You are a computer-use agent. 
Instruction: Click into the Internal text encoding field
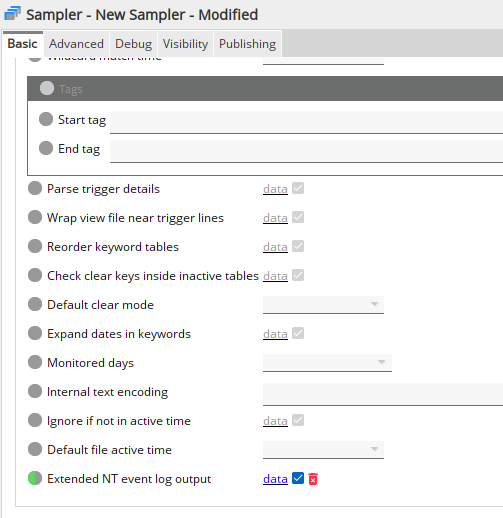coord(383,394)
